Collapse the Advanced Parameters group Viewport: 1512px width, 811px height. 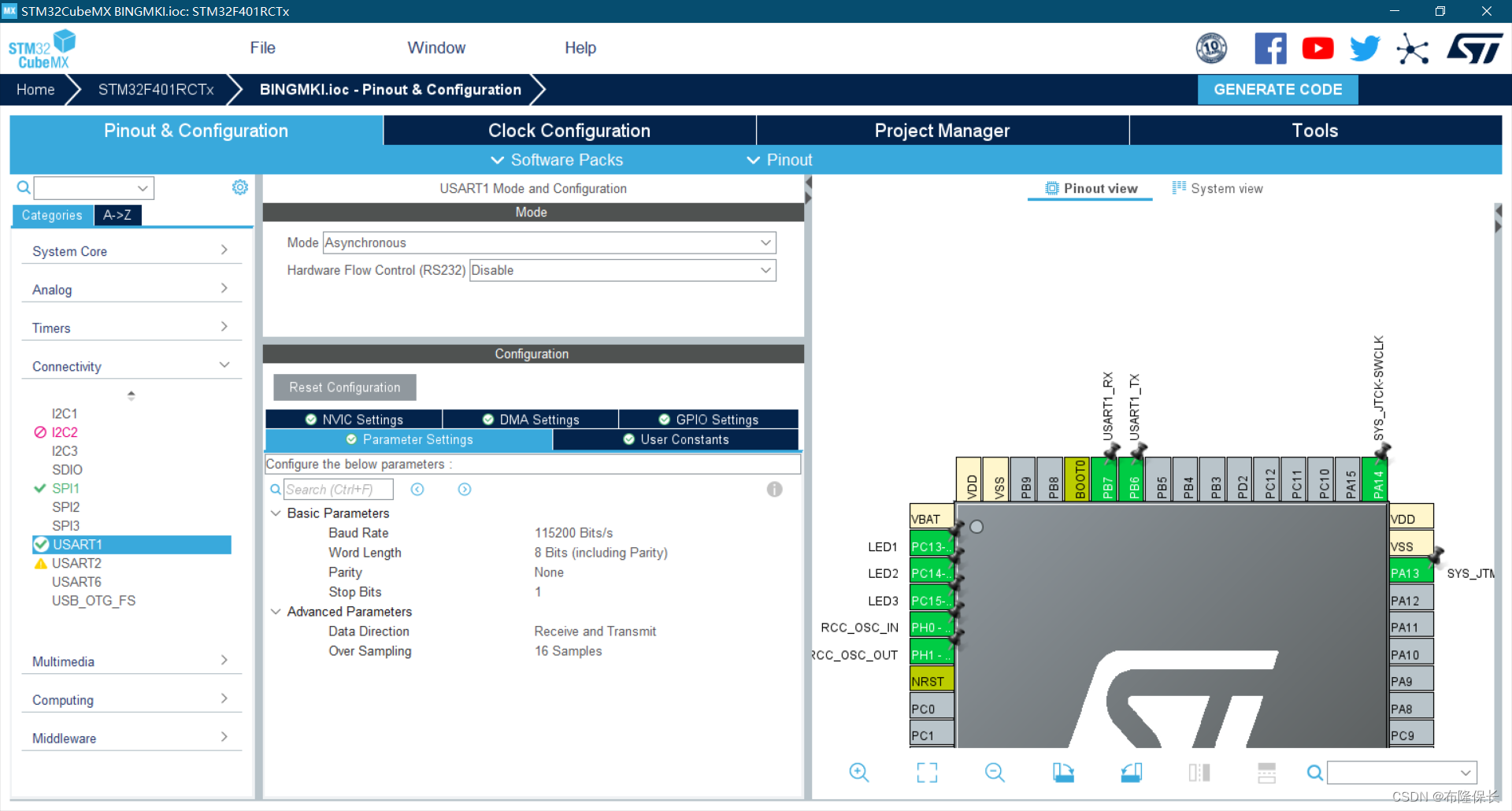(x=276, y=612)
